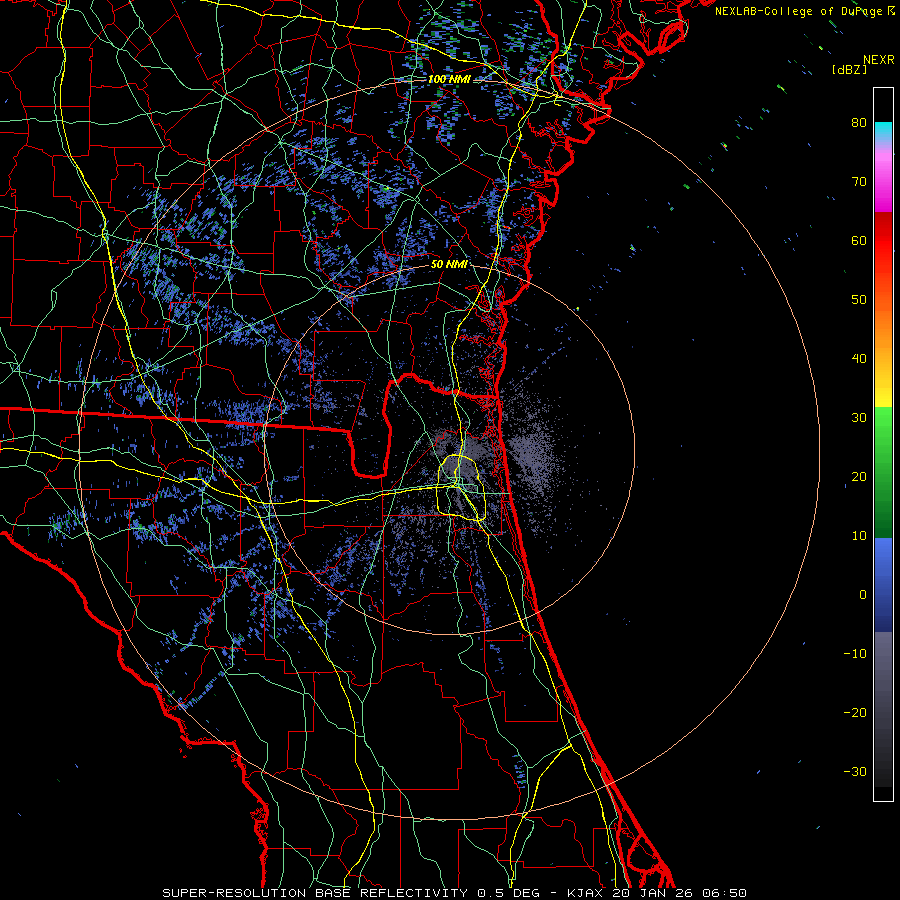Click the 30 value on dBZ scale
900x900 pixels.
[859, 417]
